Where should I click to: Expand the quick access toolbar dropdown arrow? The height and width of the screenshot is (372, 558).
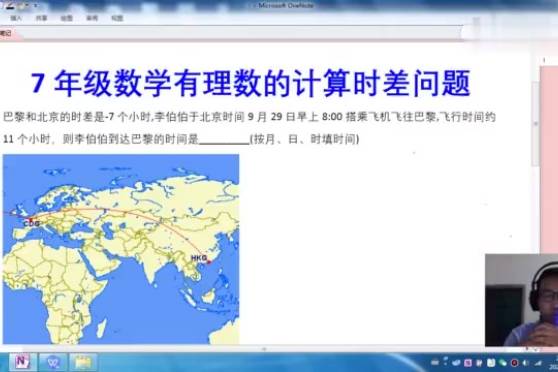click(x=36, y=6)
